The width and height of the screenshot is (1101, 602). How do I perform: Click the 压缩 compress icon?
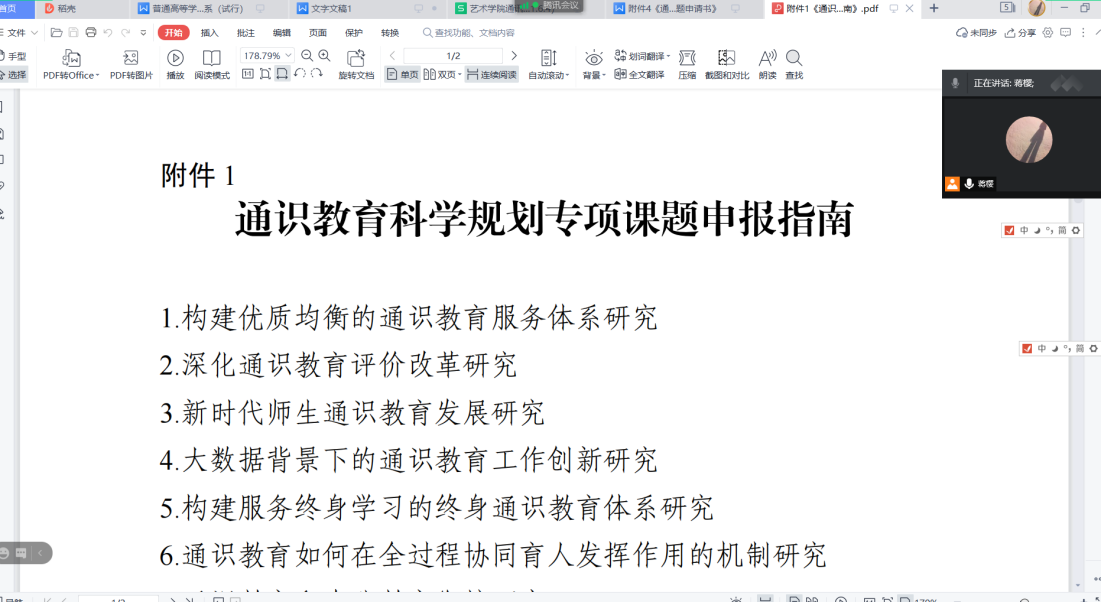click(x=687, y=58)
